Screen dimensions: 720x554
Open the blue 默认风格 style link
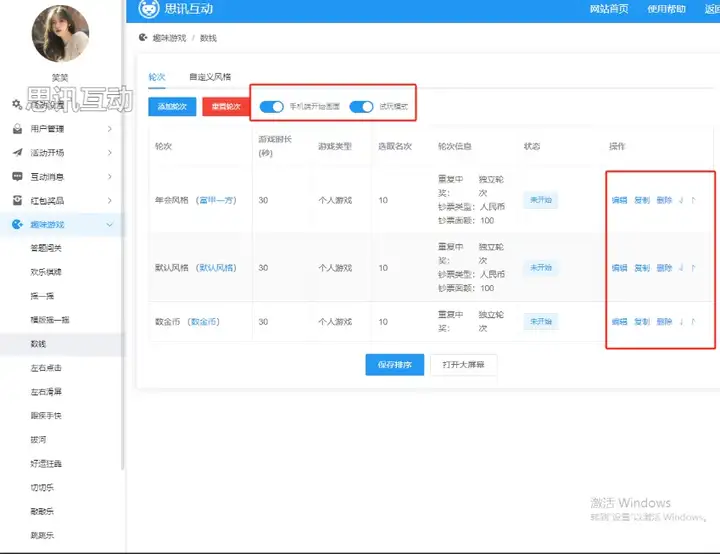pos(216,268)
